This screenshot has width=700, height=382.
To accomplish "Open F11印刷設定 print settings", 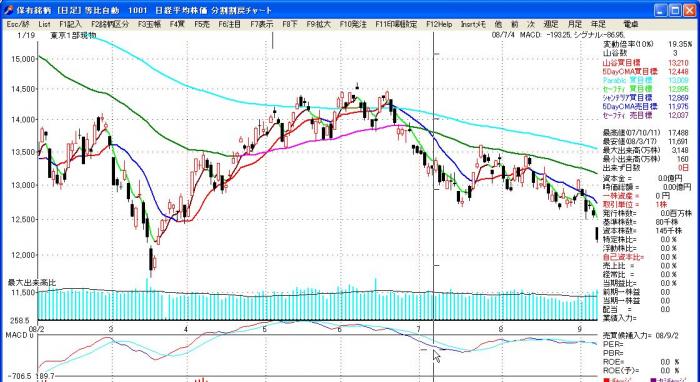I will [x=396, y=25].
